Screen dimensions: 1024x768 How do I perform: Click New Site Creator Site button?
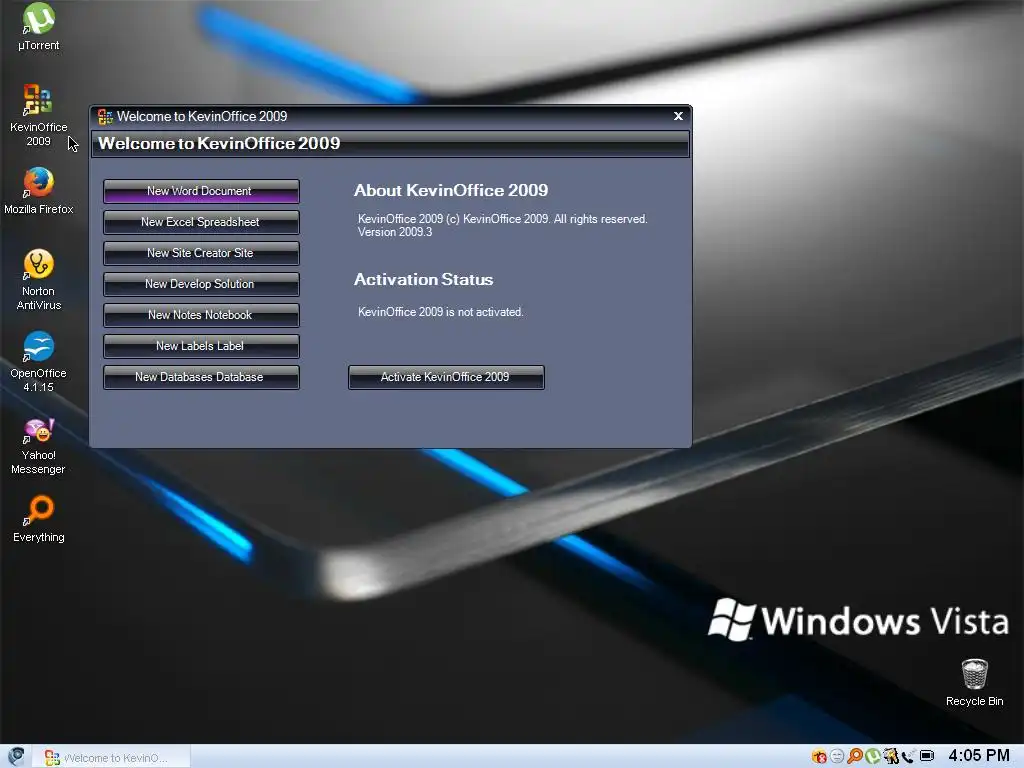point(201,253)
